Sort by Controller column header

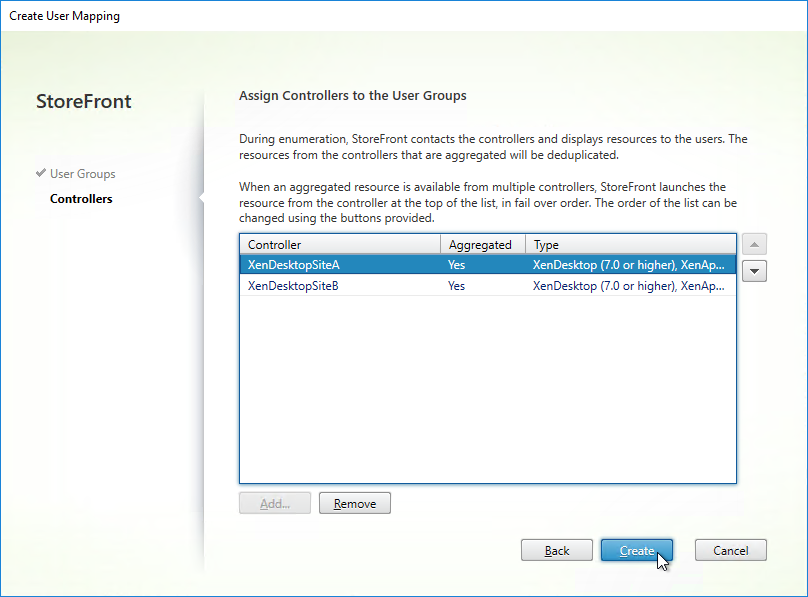click(340, 245)
